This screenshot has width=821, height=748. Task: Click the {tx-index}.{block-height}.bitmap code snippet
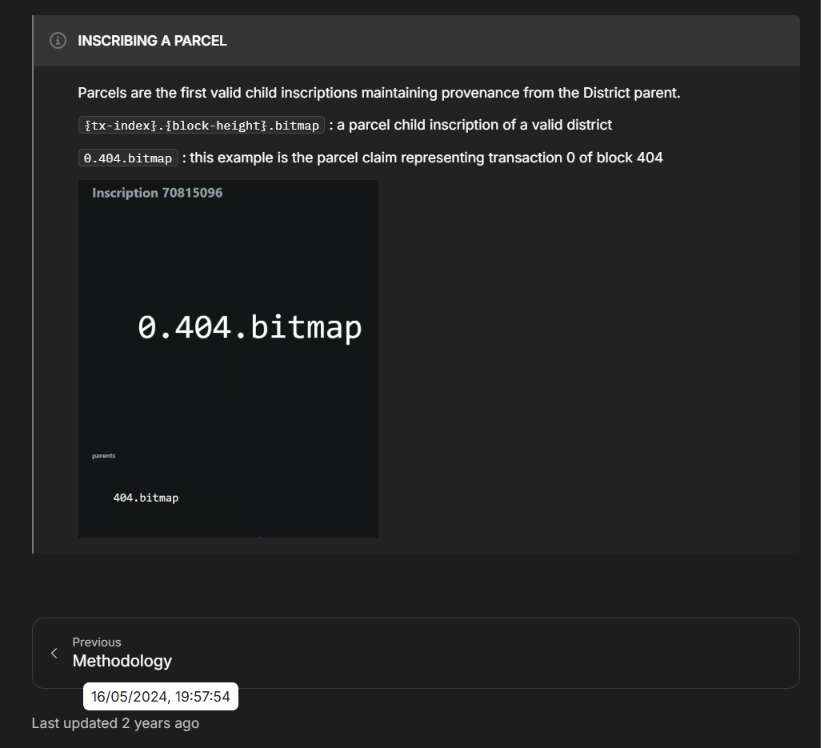coord(201,126)
